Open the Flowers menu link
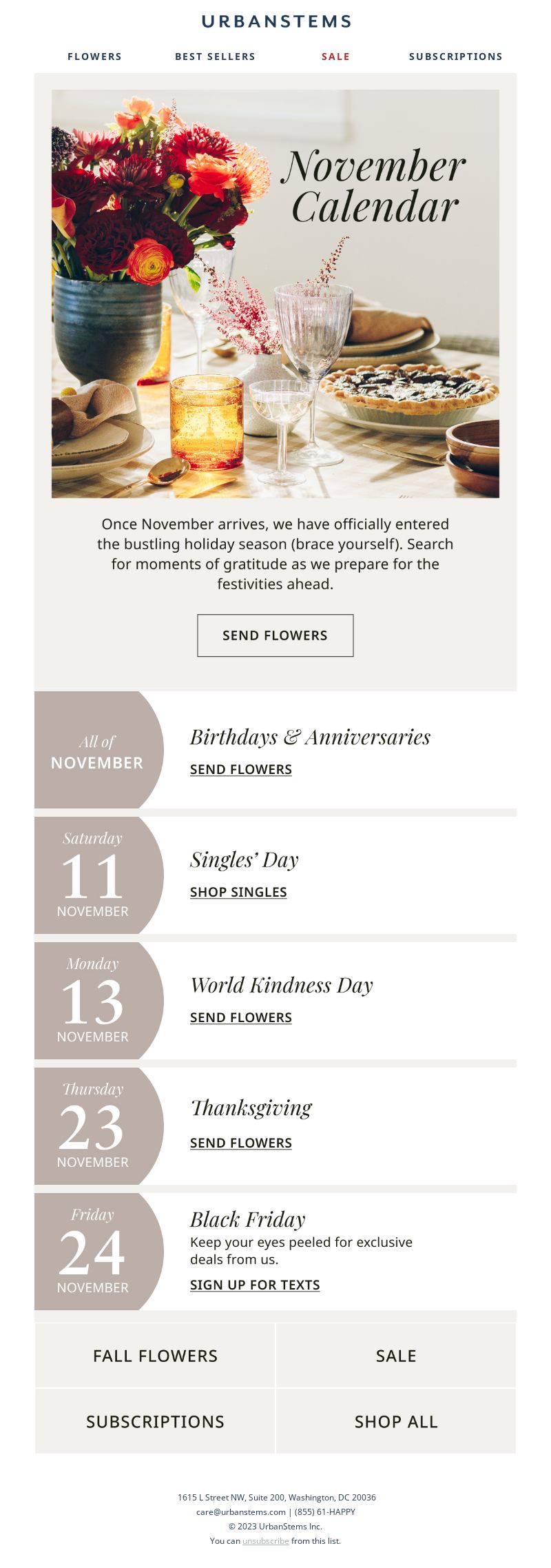The width and height of the screenshot is (551, 1568). coord(94,57)
